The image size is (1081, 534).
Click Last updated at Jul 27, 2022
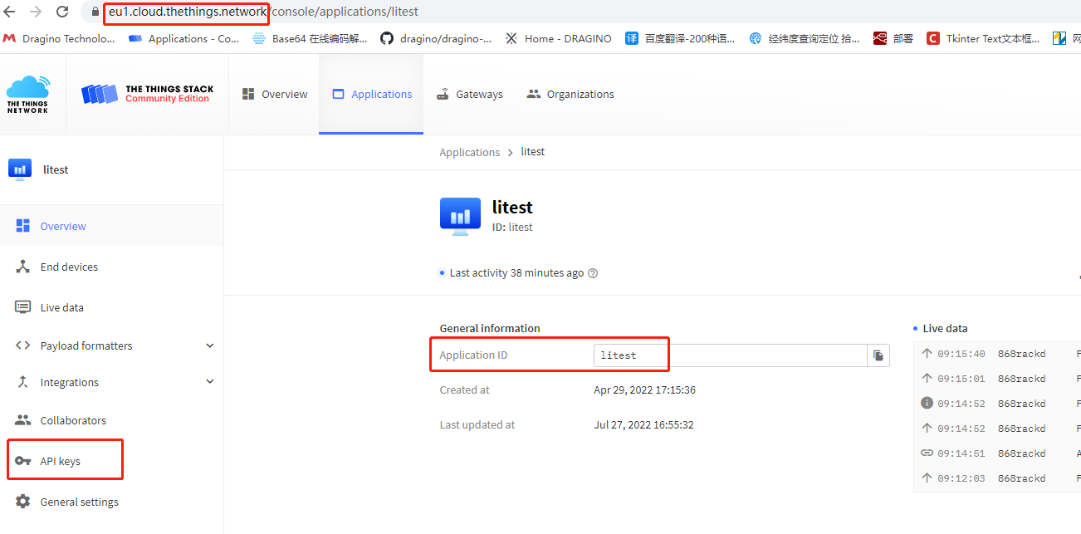(643, 425)
